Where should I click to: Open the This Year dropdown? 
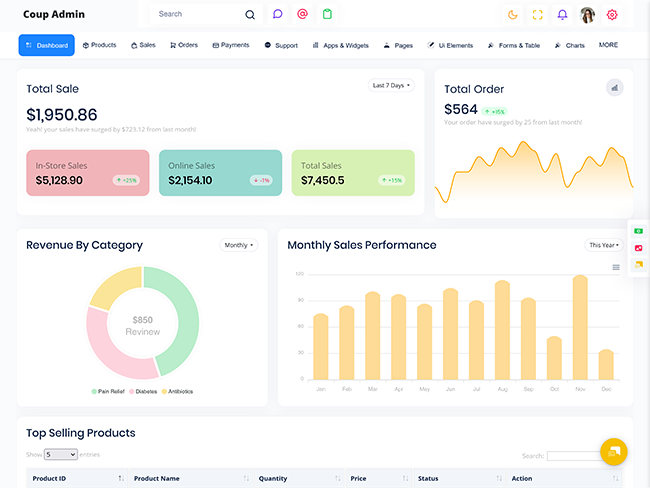coord(604,245)
